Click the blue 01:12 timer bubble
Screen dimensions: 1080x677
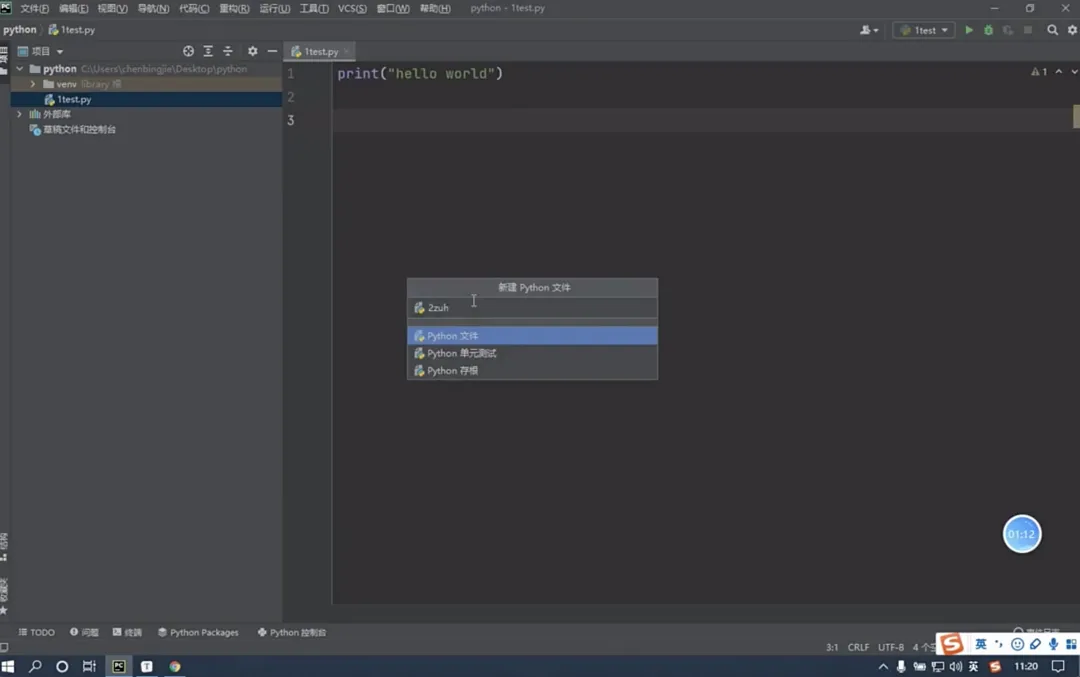pyautogui.click(x=1021, y=534)
